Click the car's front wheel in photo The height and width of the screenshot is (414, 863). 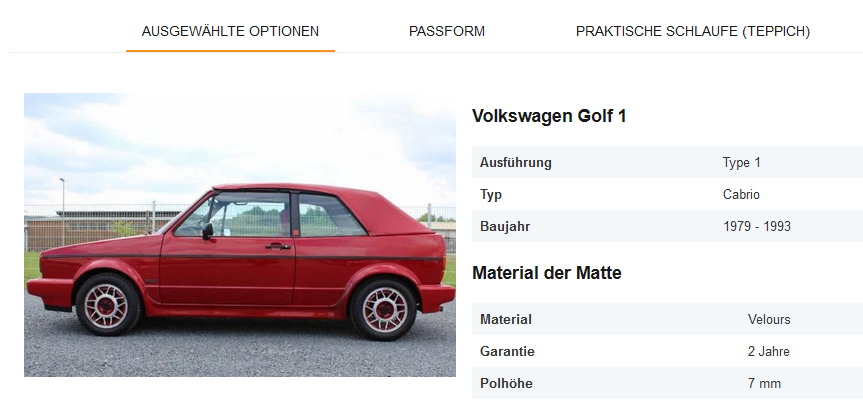[x=106, y=304]
